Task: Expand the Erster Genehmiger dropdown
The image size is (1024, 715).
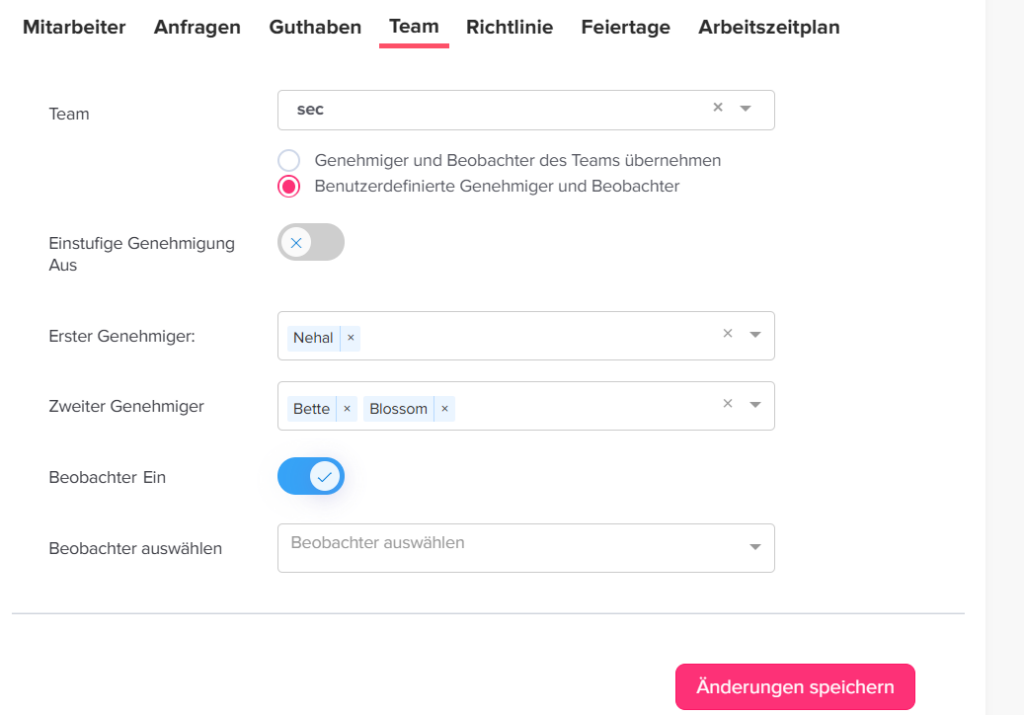Action: (755, 336)
